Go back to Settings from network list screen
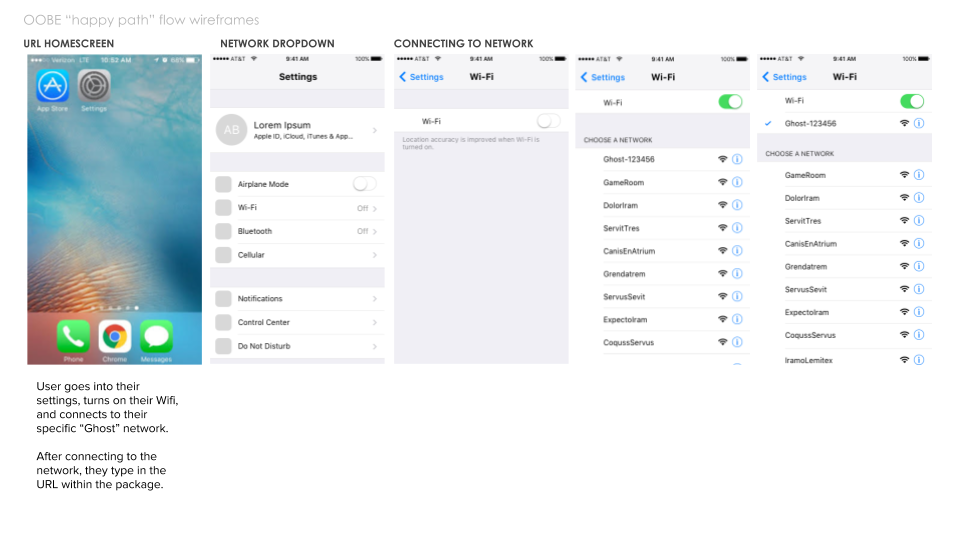Viewport: 960px width, 540px height. tap(603, 77)
